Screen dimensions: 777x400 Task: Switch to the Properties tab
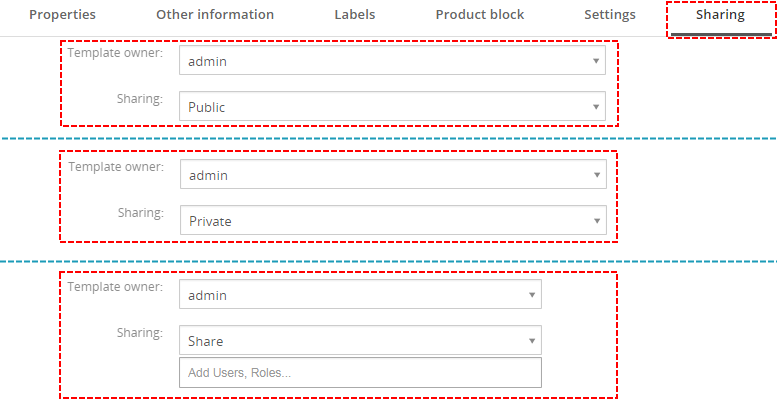click(62, 15)
